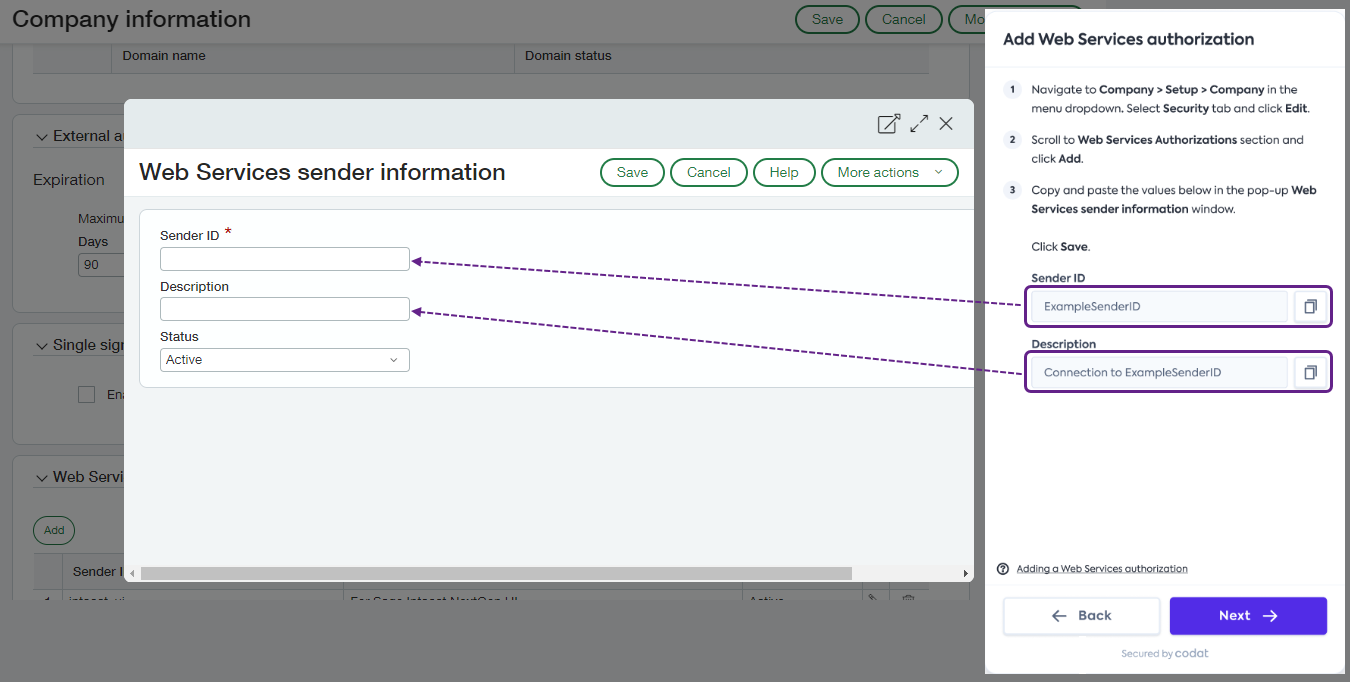Close the Web Services sender information dialog
Viewport: 1350px width, 682px height.
pyautogui.click(x=946, y=123)
